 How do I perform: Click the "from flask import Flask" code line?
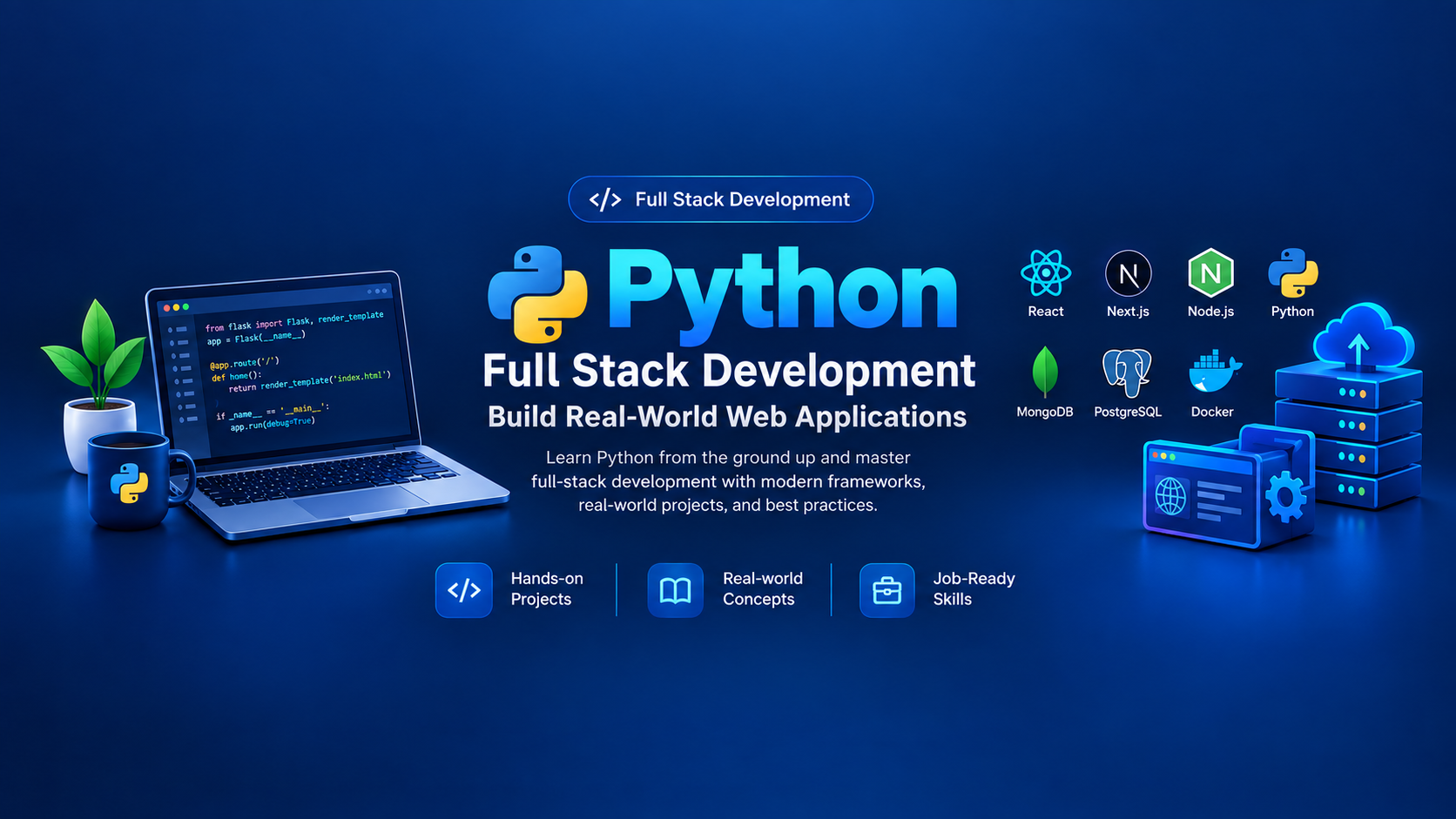(294, 322)
